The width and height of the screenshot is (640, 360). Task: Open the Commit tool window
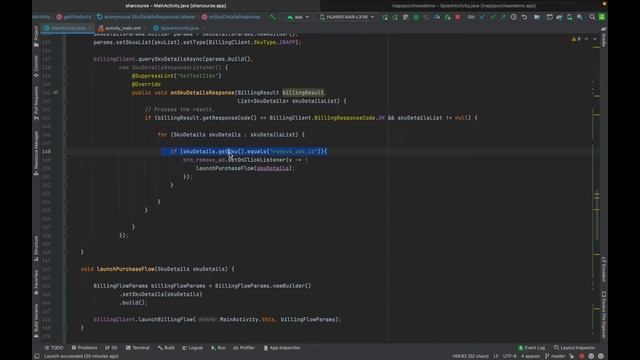[x=36, y=67]
